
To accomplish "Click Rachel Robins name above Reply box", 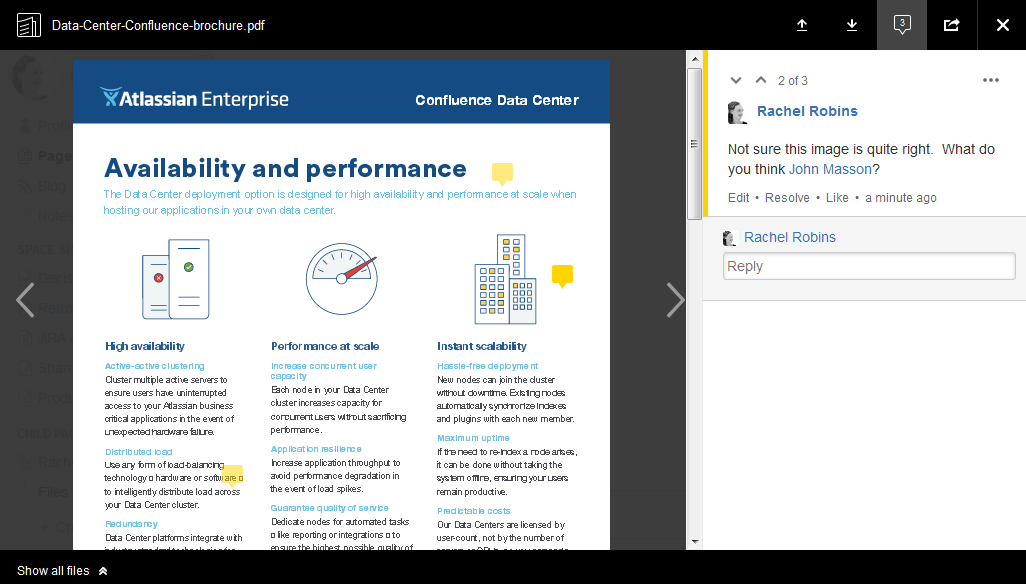I will click(x=790, y=237).
